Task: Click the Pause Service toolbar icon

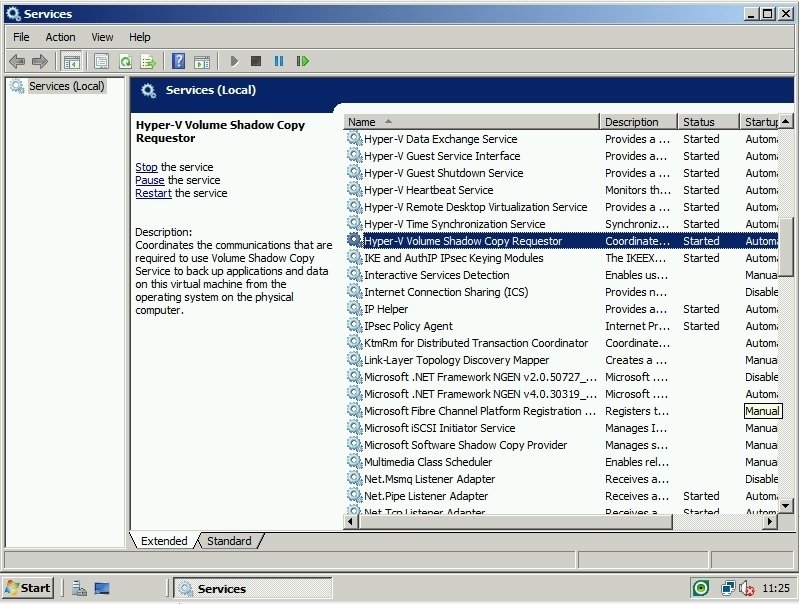Action: tap(279, 61)
